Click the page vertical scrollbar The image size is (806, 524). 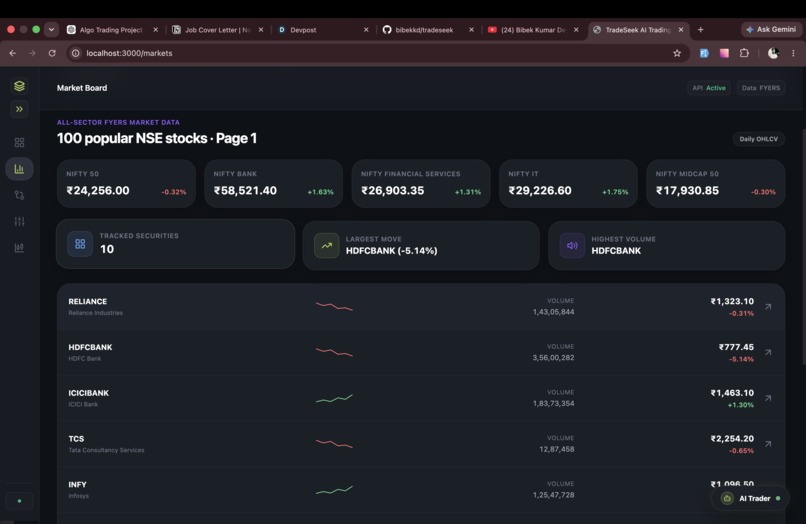(803, 247)
